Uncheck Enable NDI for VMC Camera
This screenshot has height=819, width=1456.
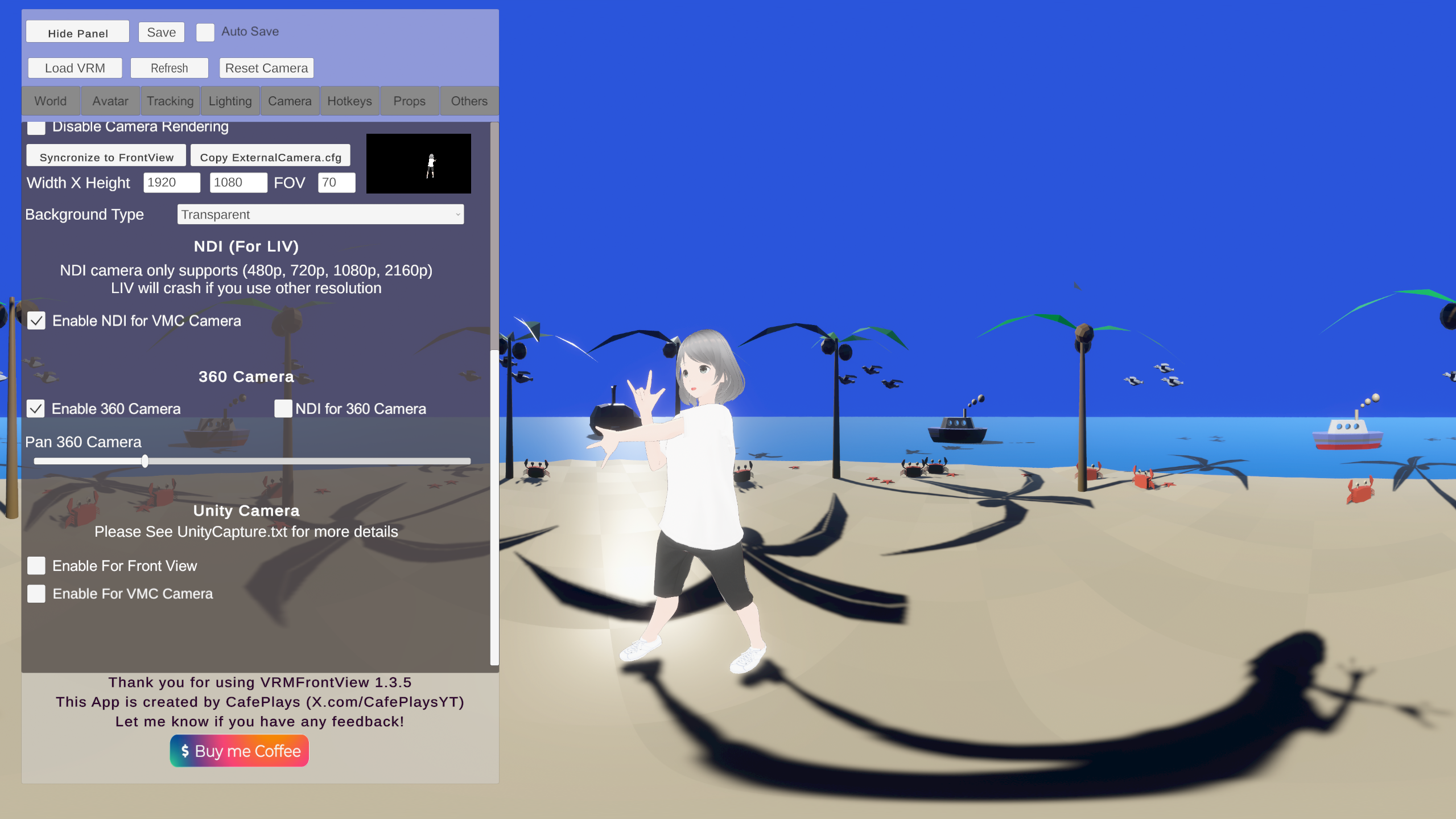point(36,321)
